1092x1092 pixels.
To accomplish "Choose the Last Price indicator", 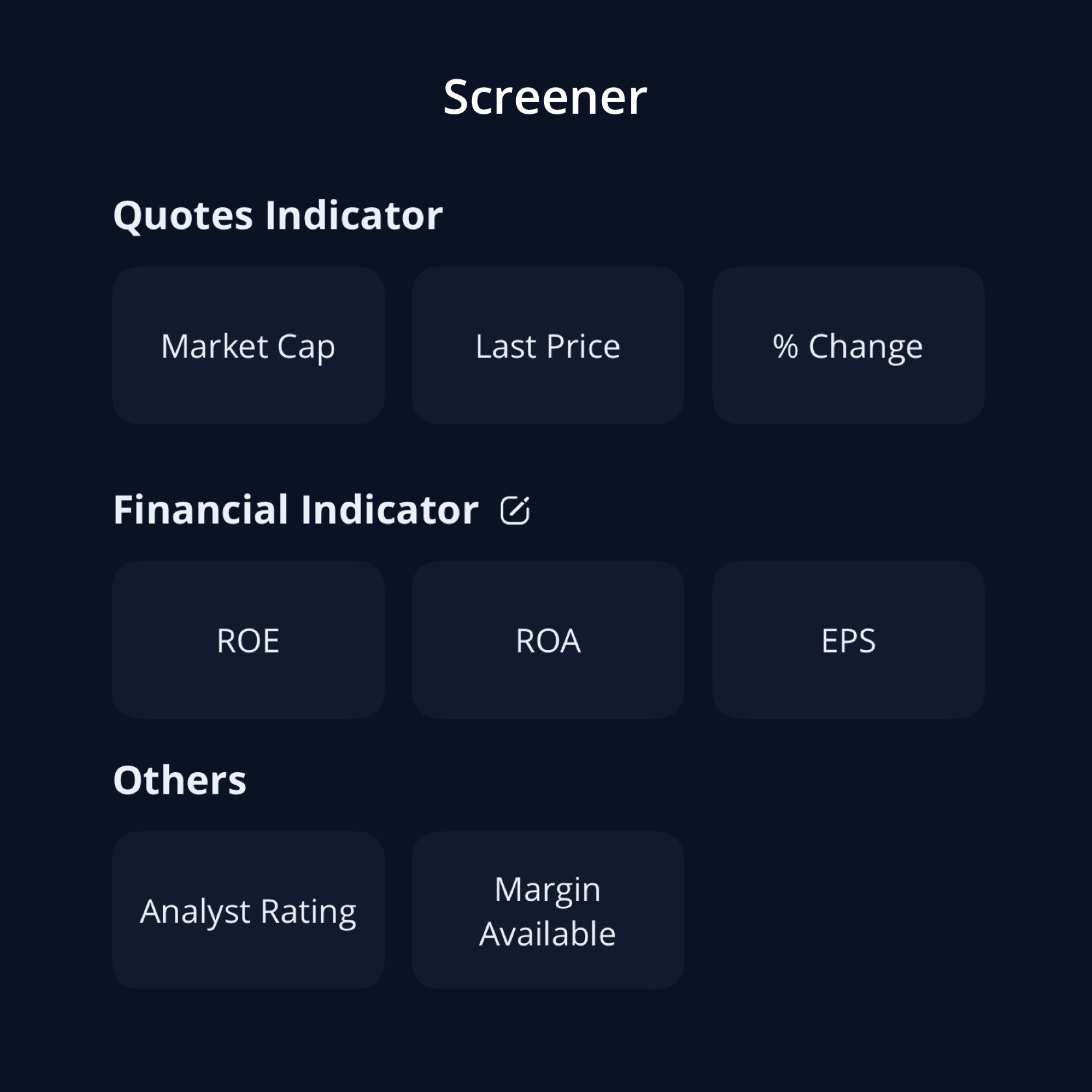I will 548,346.
